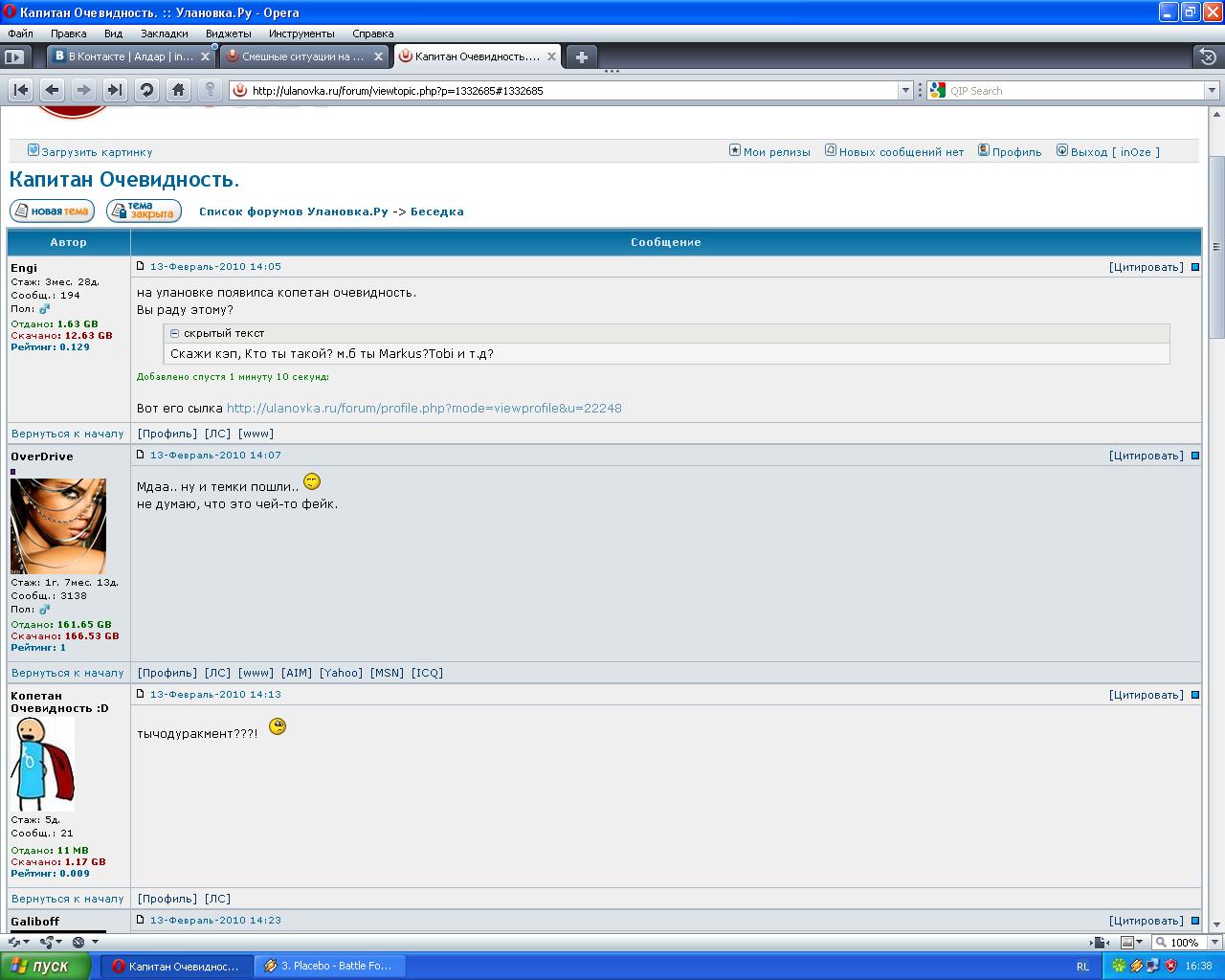Go back one page
Image resolution: width=1225 pixels, height=980 pixels.
pos(53,90)
